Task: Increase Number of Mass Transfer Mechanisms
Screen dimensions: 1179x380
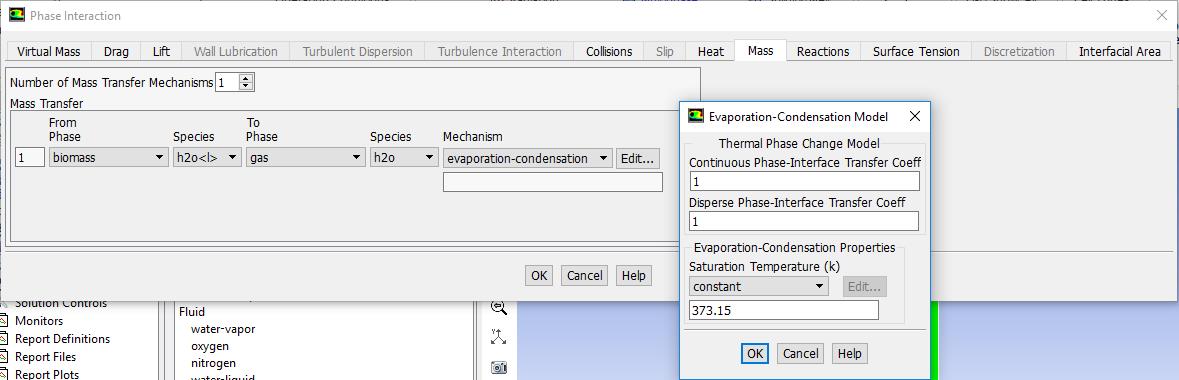Action: pyautogui.click(x=246, y=78)
